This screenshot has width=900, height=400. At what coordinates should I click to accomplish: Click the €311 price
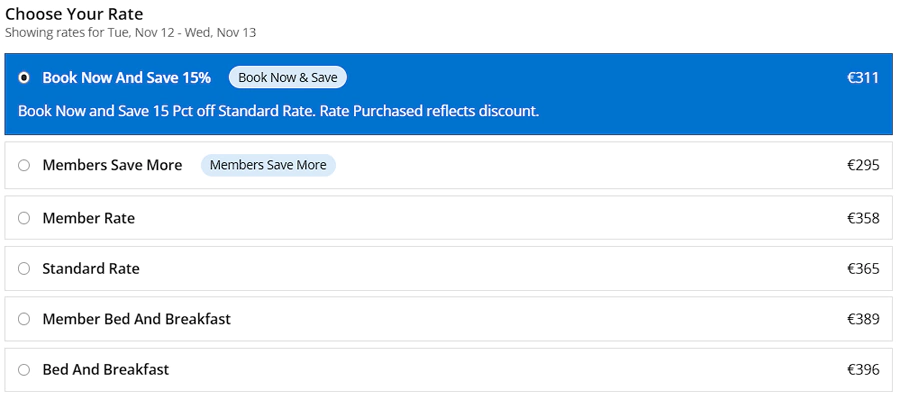point(862,78)
